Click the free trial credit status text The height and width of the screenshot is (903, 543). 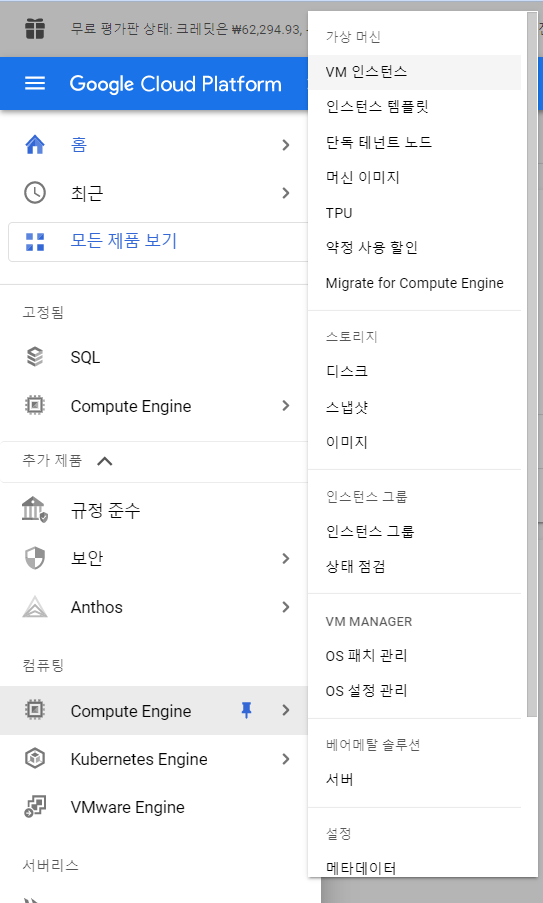click(x=189, y=29)
